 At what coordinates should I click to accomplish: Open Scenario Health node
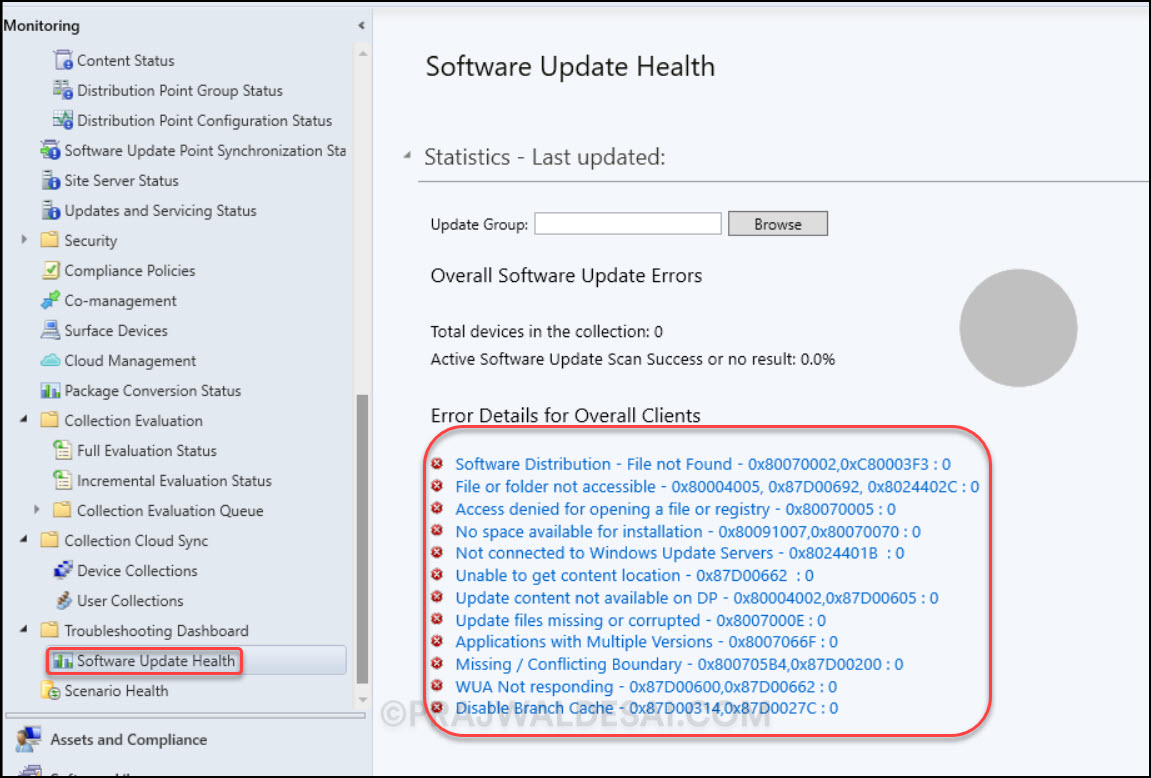tap(116, 691)
